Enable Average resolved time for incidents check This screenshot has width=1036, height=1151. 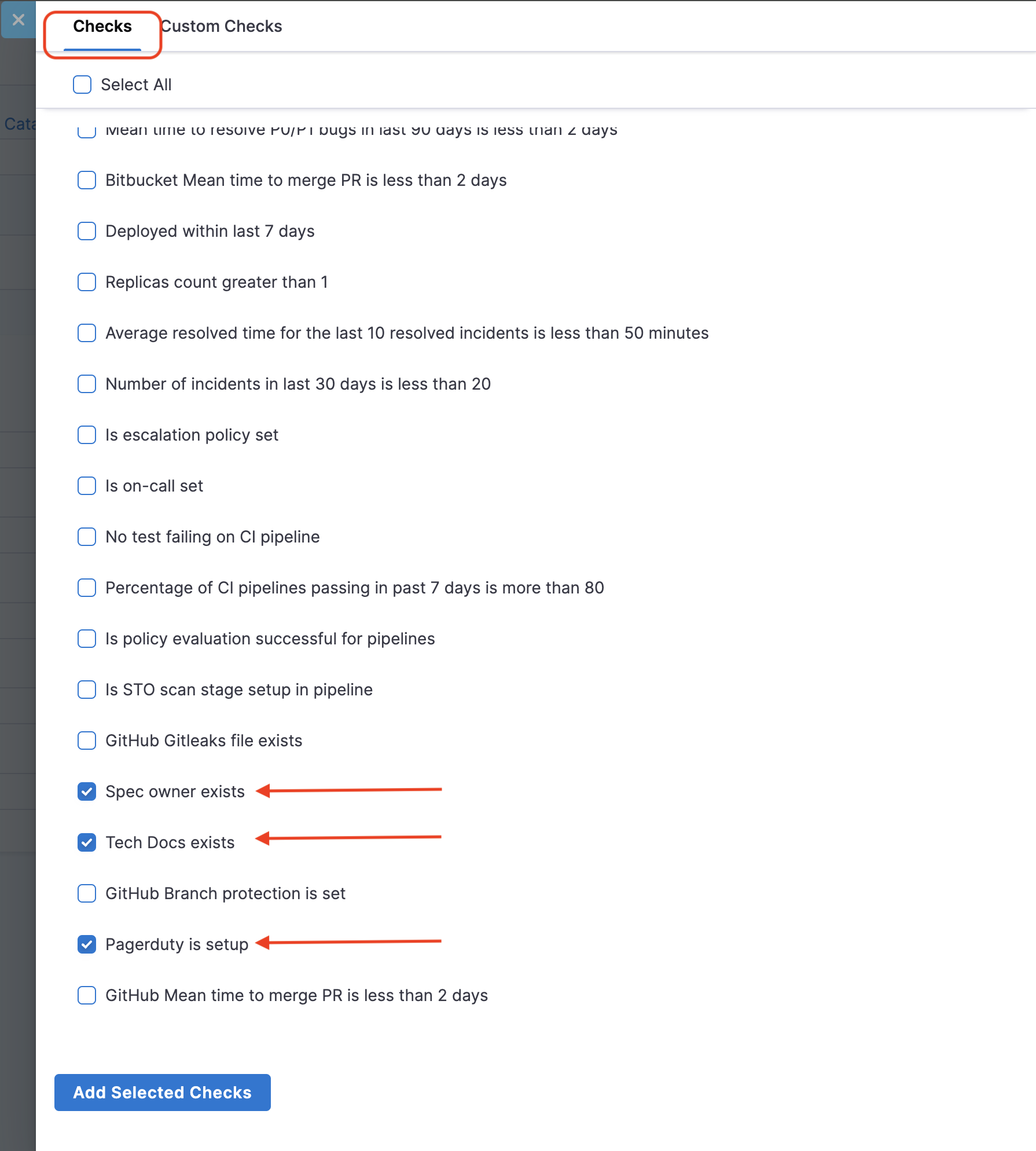[87, 333]
